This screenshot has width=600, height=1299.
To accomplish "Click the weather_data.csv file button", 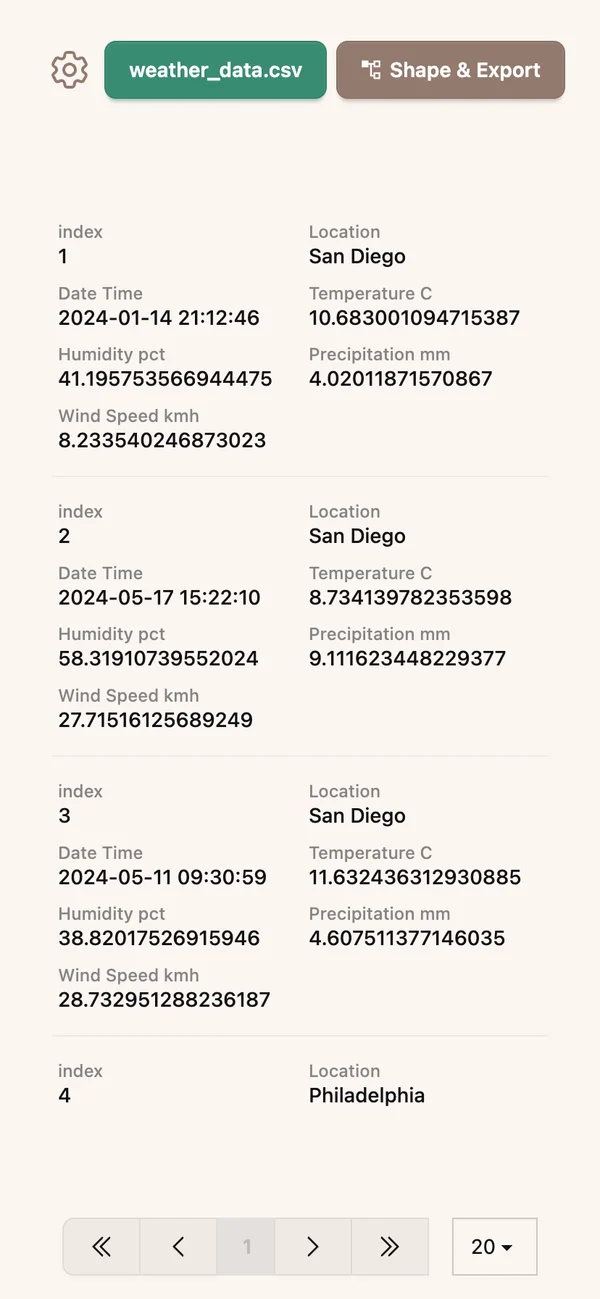I will point(215,69).
